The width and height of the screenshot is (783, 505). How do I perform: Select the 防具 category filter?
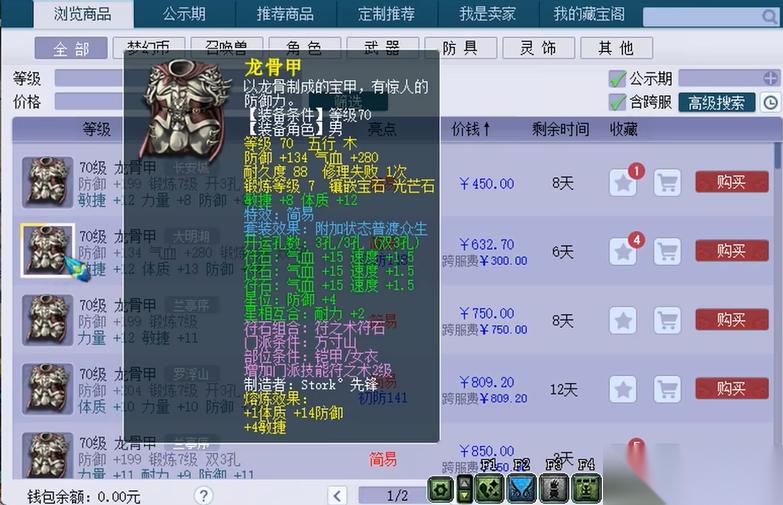click(460, 48)
